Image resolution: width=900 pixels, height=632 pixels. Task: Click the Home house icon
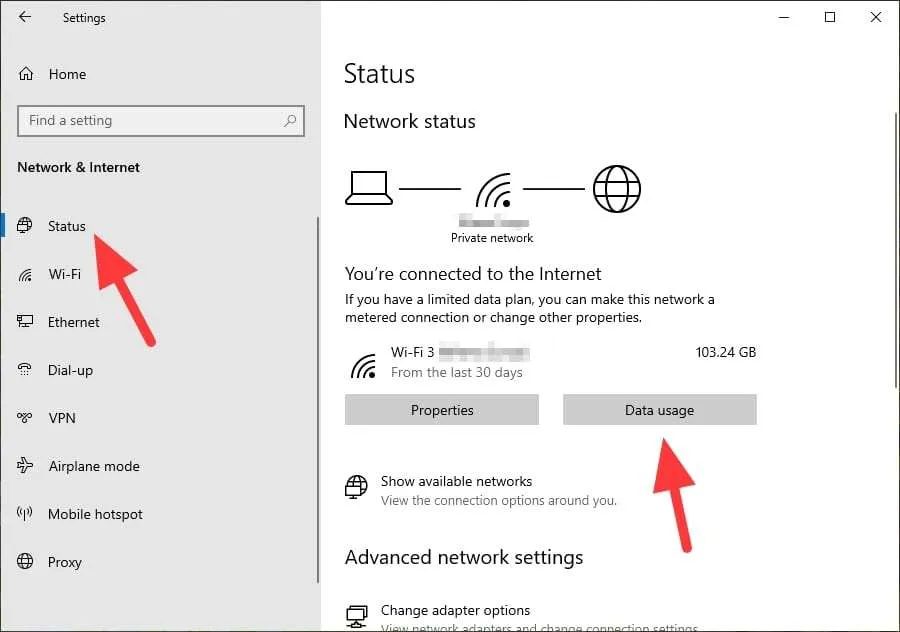(x=26, y=73)
